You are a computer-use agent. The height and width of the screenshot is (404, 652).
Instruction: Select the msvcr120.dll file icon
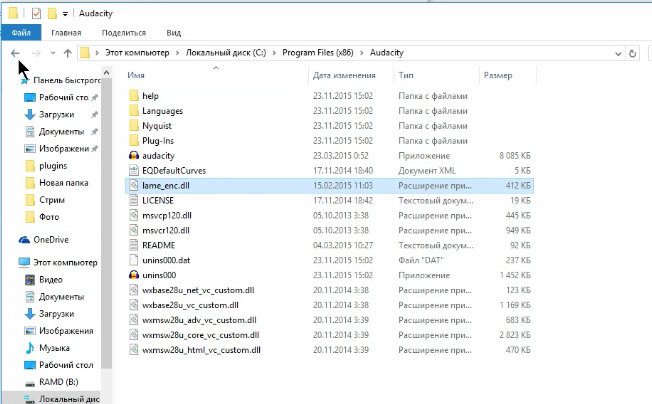[133, 230]
